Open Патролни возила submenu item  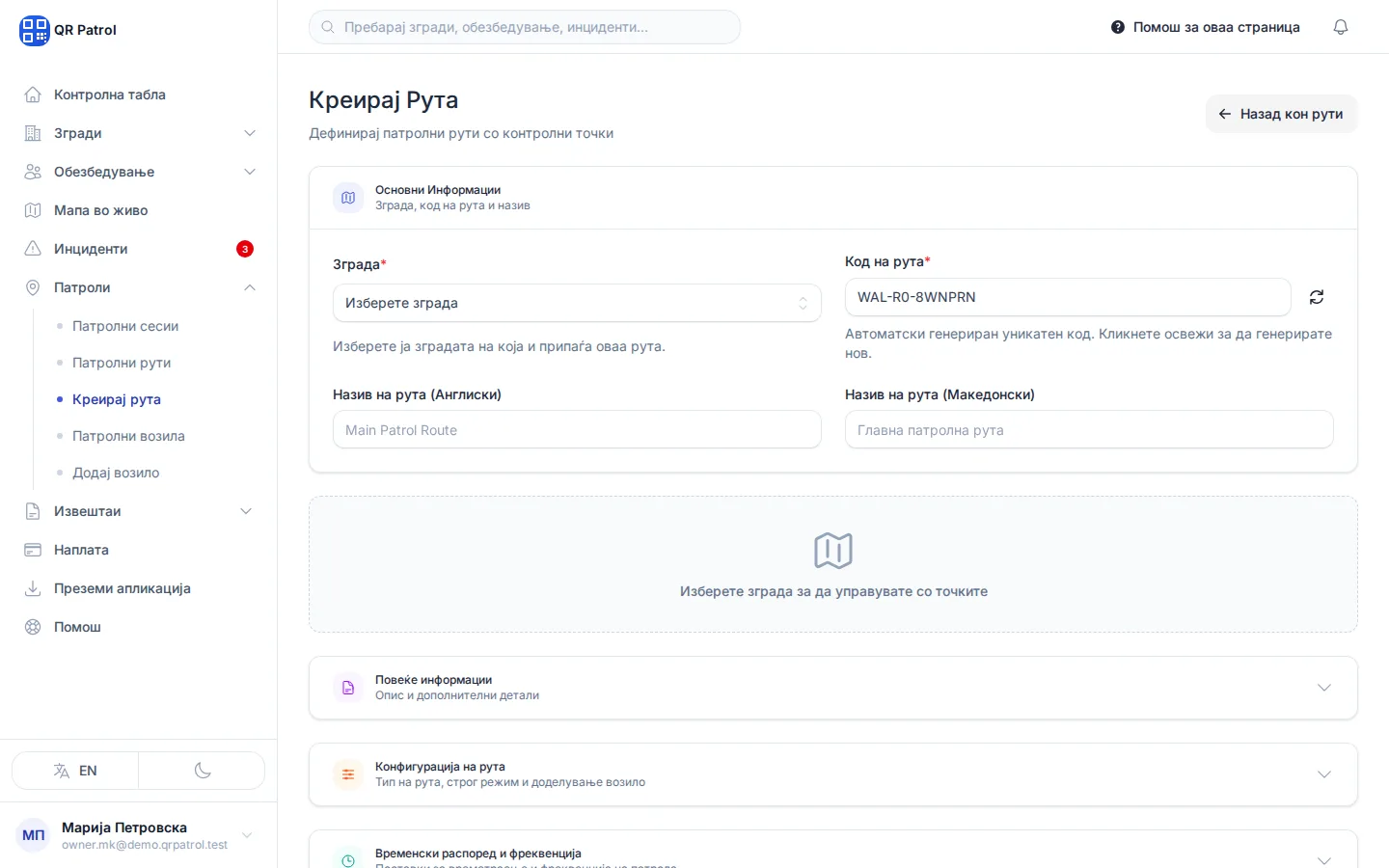point(128,436)
